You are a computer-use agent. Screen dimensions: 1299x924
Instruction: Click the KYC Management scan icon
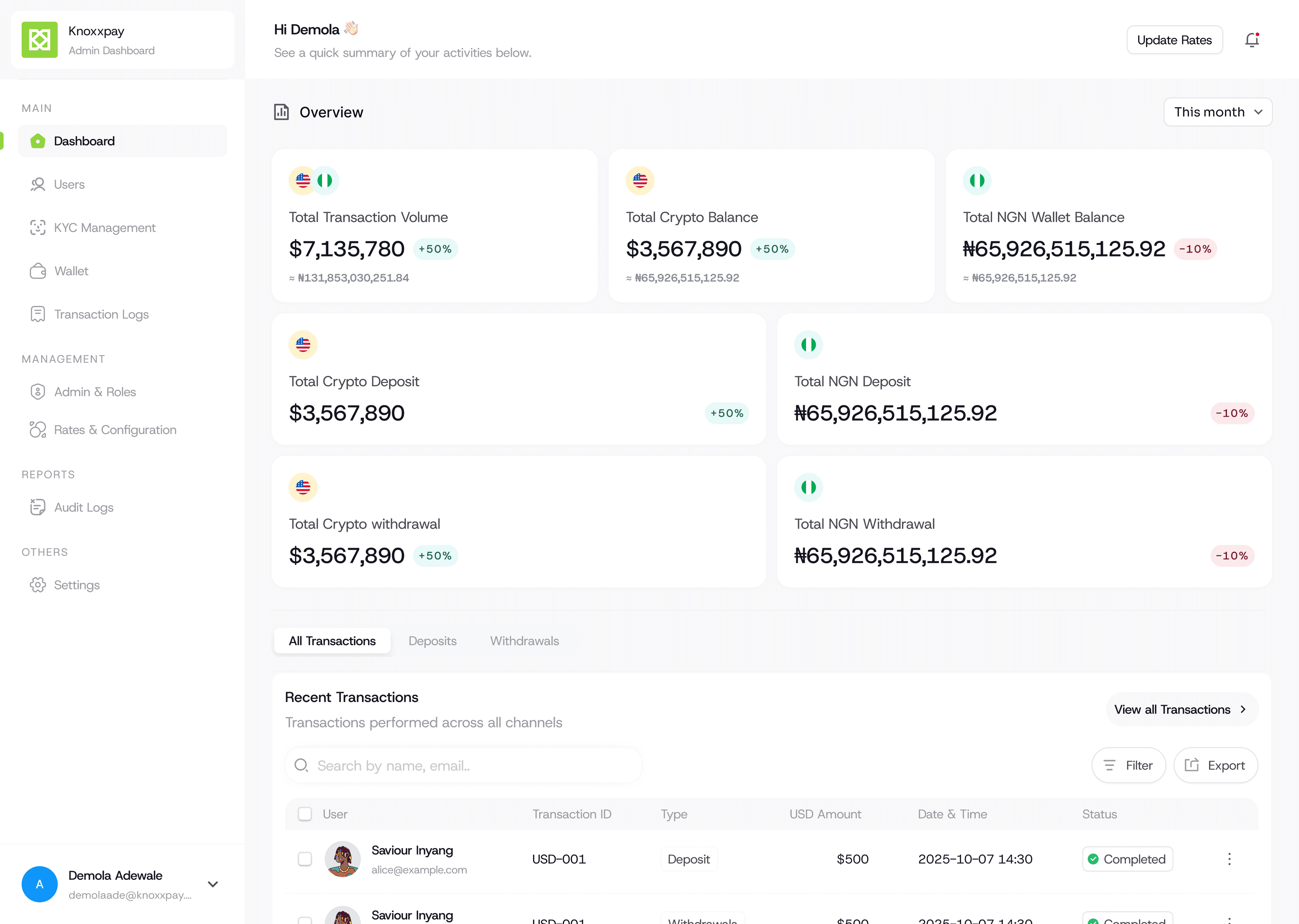point(38,228)
